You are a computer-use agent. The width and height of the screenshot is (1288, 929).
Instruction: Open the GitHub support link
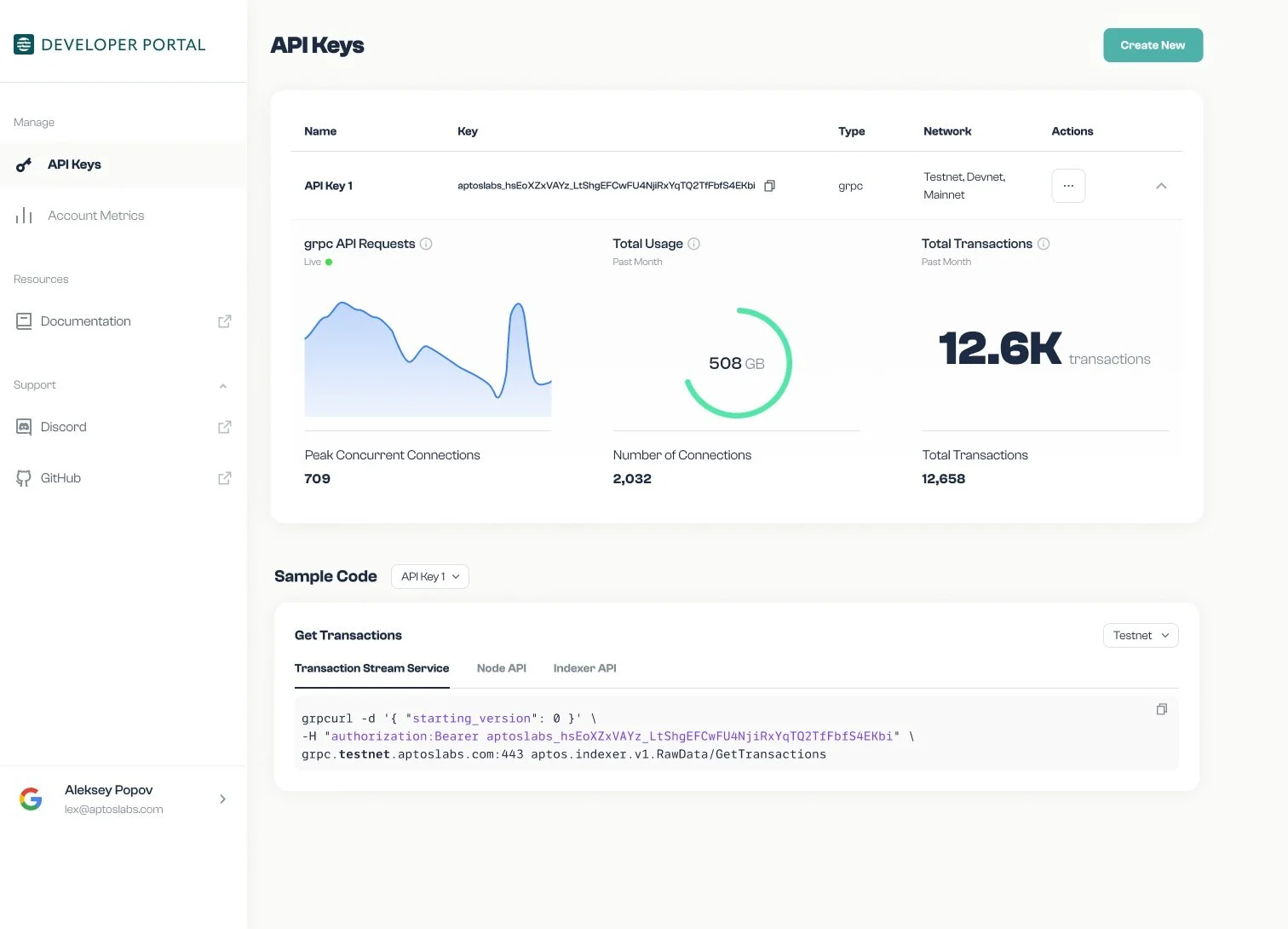pyautogui.click(x=123, y=478)
